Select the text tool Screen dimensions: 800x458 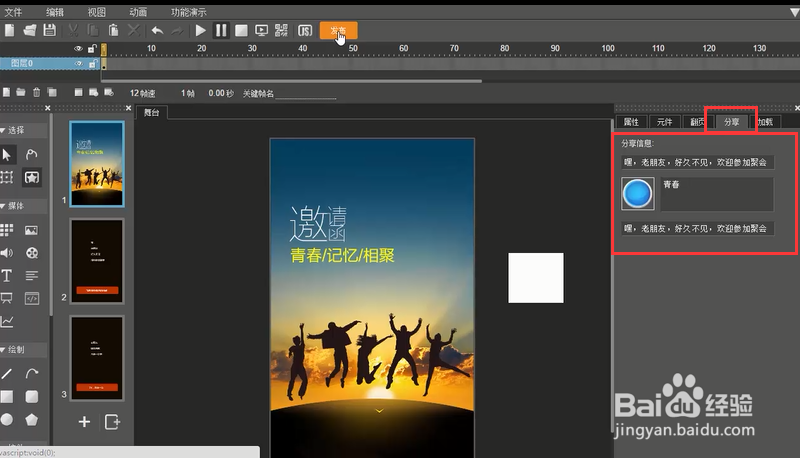tap(7, 276)
